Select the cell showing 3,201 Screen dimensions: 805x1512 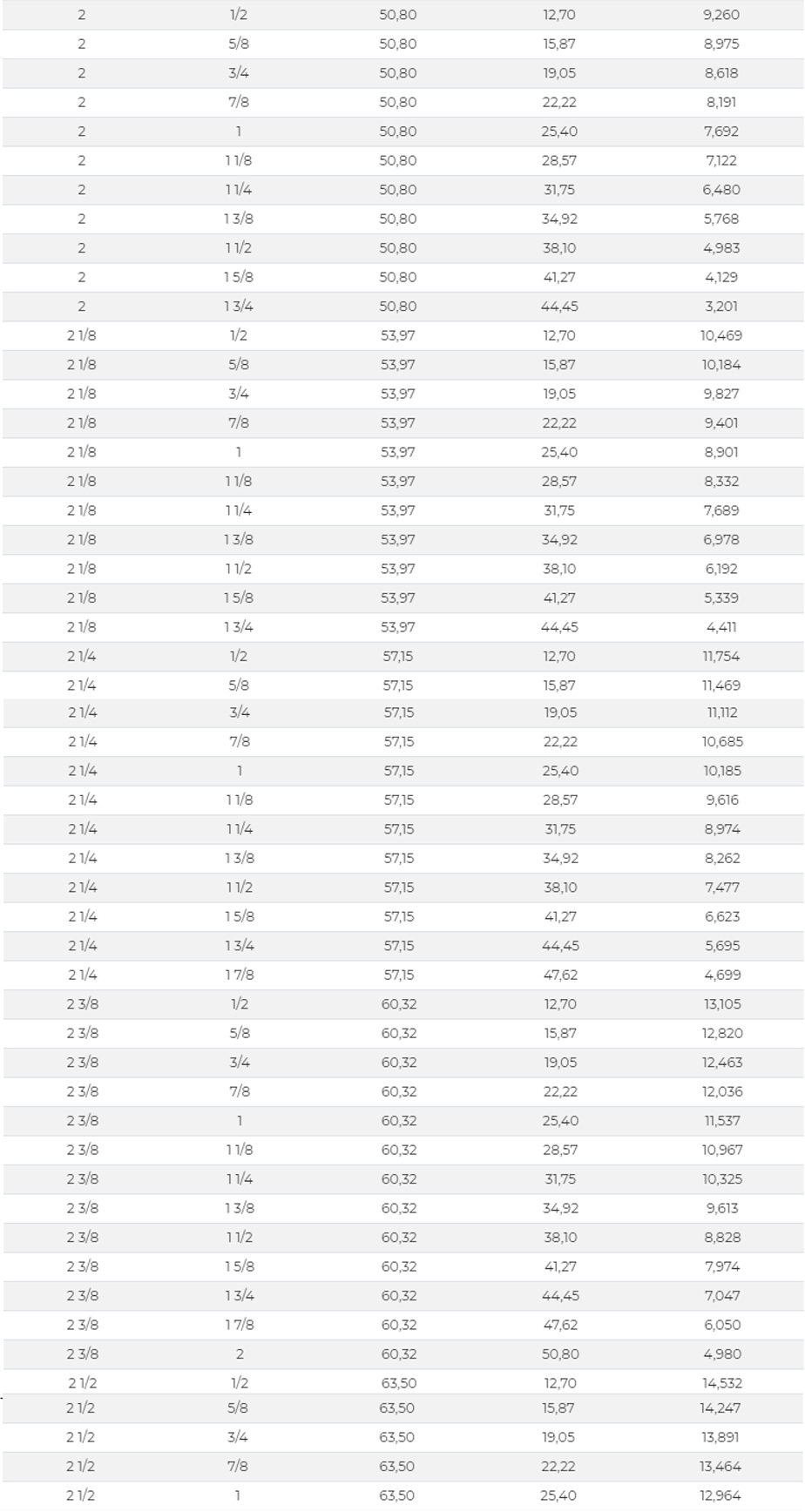point(721,307)
